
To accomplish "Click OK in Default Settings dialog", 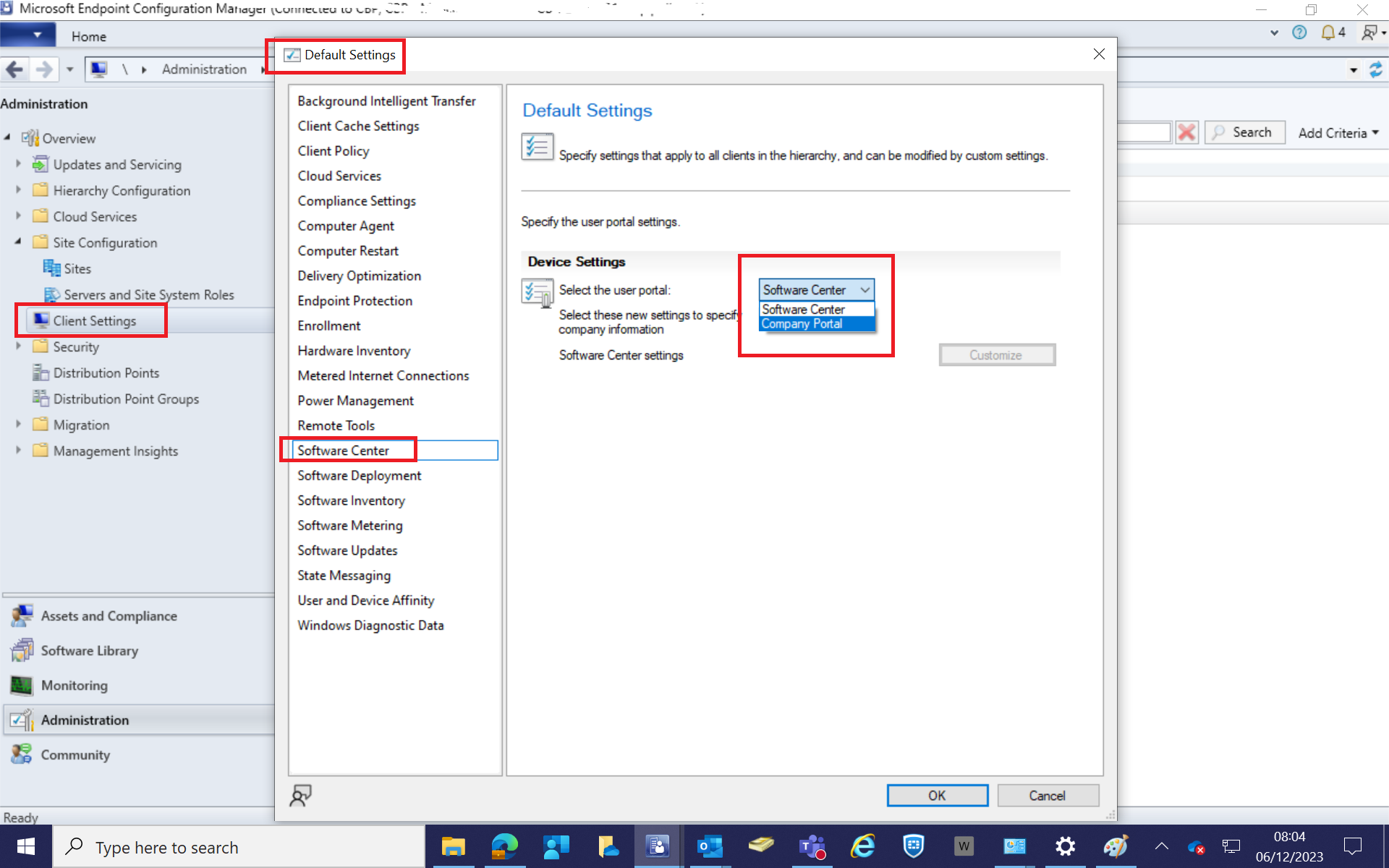I will pos(937,796).
